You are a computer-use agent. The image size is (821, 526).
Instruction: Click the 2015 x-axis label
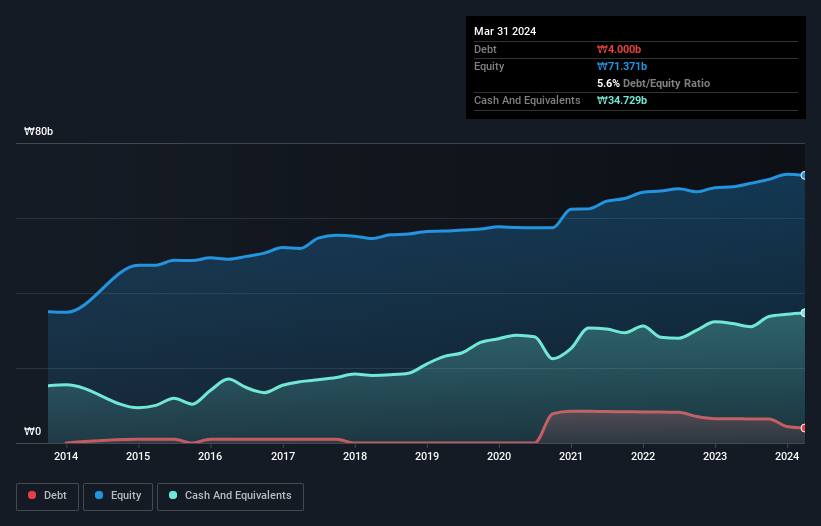tap(138, 456)
